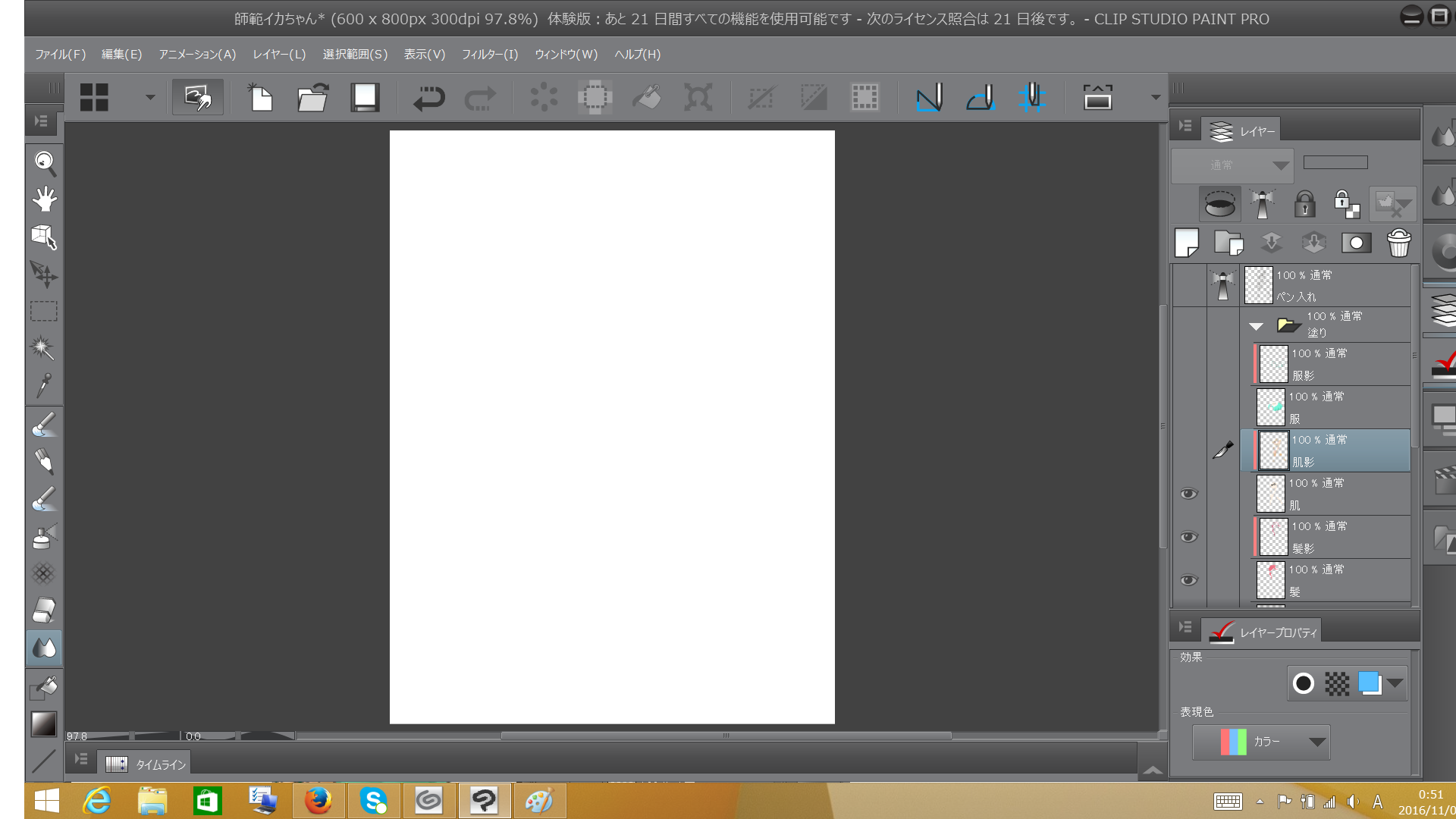Click the Save icon in the toolbar

point(365,98)
